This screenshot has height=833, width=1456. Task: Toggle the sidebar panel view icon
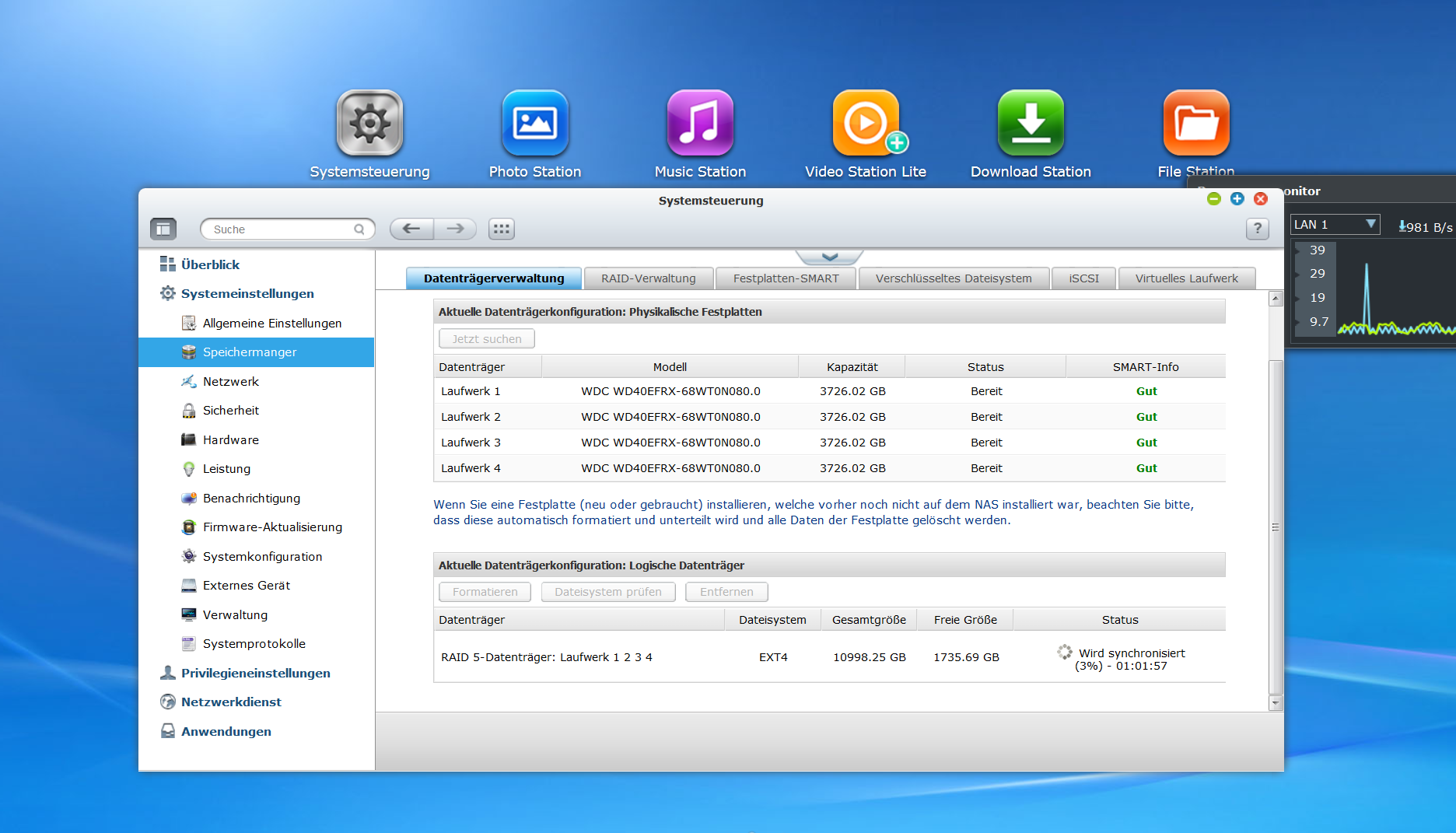[x=163, y=229]
